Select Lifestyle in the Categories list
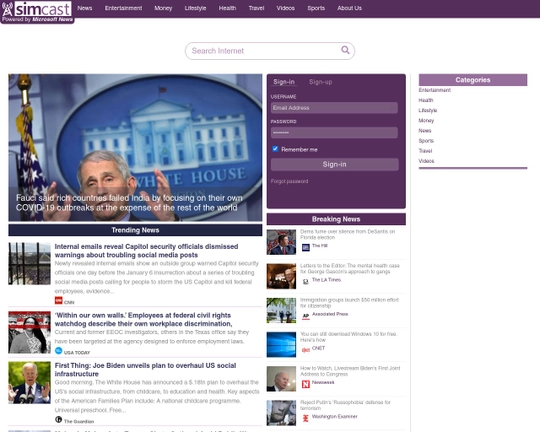The height and width of the screenshot is (432, 540). [428, 110]
